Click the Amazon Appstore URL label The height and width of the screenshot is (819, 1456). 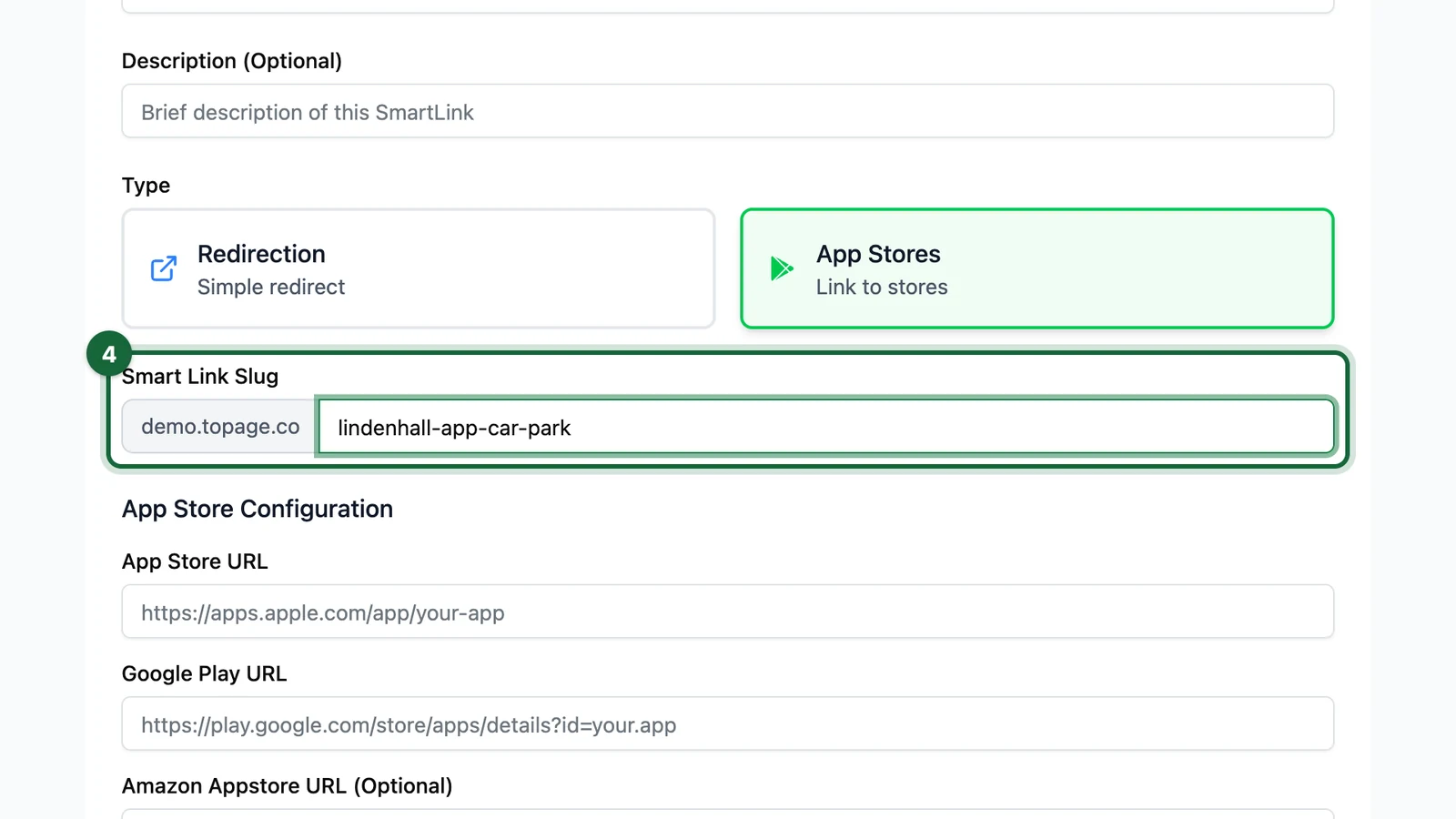(x=287, y=786)
